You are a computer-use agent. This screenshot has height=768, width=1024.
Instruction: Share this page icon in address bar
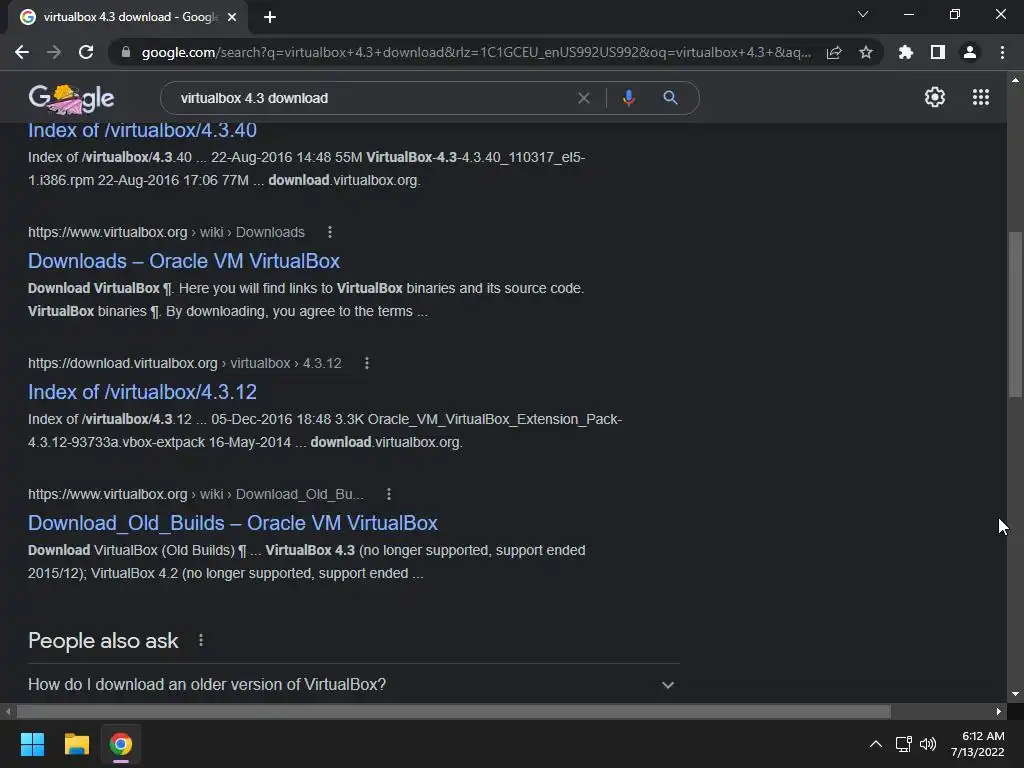(x=834, y=52)
